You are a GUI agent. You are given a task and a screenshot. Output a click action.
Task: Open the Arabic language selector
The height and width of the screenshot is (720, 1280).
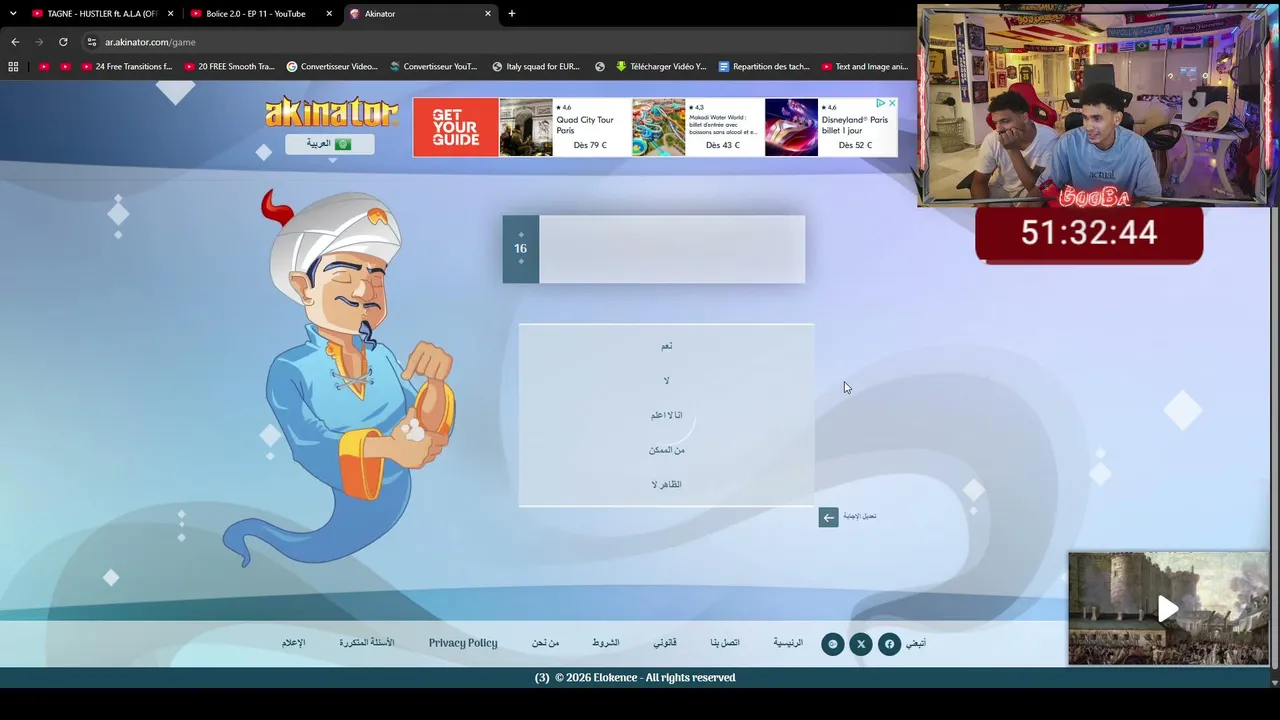tap(330, 144)
